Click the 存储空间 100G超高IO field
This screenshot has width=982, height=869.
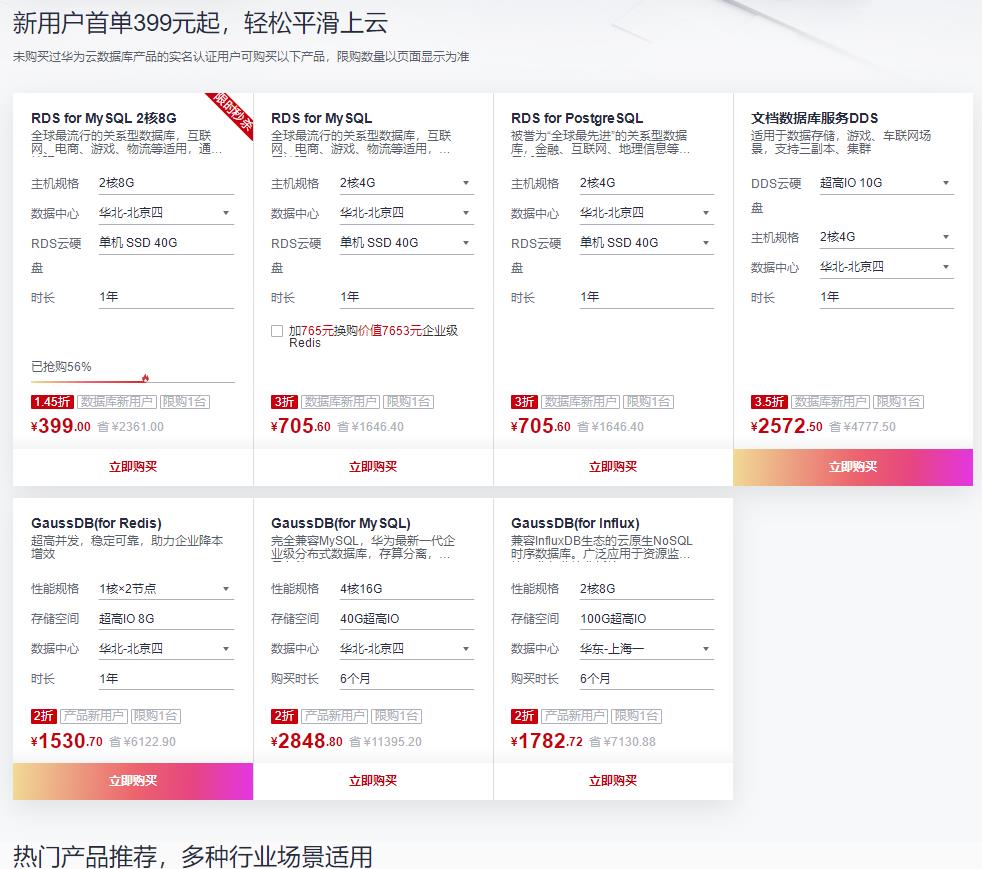click(646, 619)
